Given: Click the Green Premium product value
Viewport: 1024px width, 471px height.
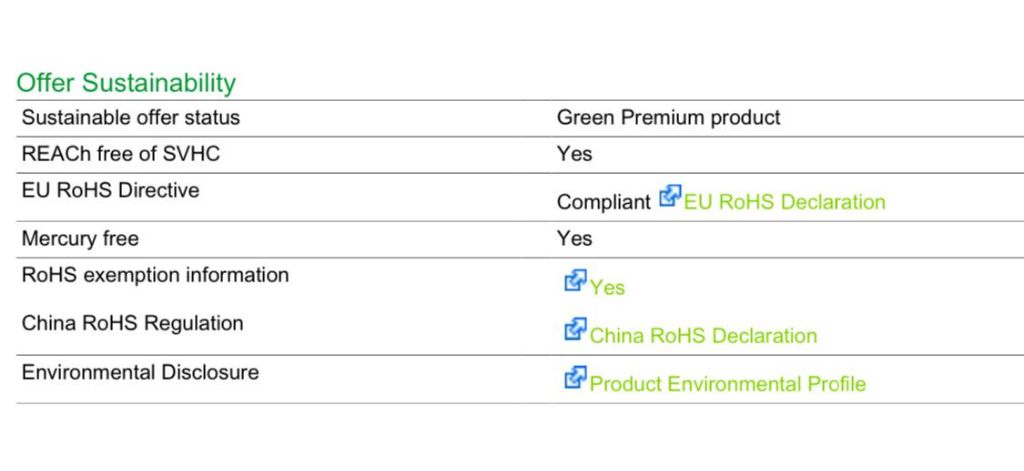Looking at the screenshot, I should coord(668,118).
